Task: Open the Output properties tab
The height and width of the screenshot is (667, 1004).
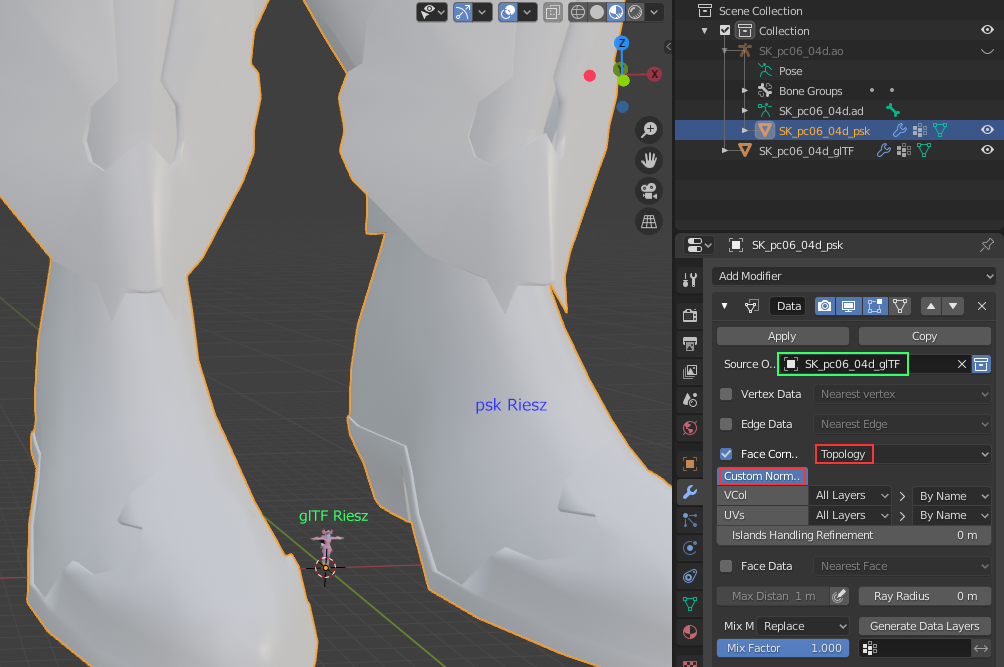Action: pyautogui.click(x=690, y=343)
